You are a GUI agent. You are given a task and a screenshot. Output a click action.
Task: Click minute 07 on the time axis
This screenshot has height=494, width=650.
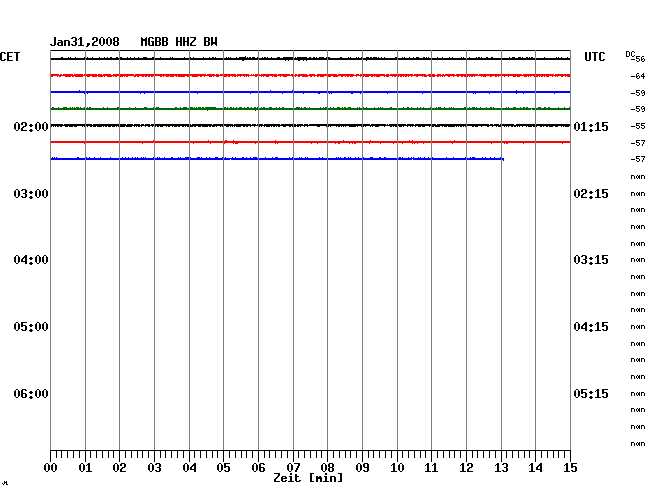coord(293,468)
